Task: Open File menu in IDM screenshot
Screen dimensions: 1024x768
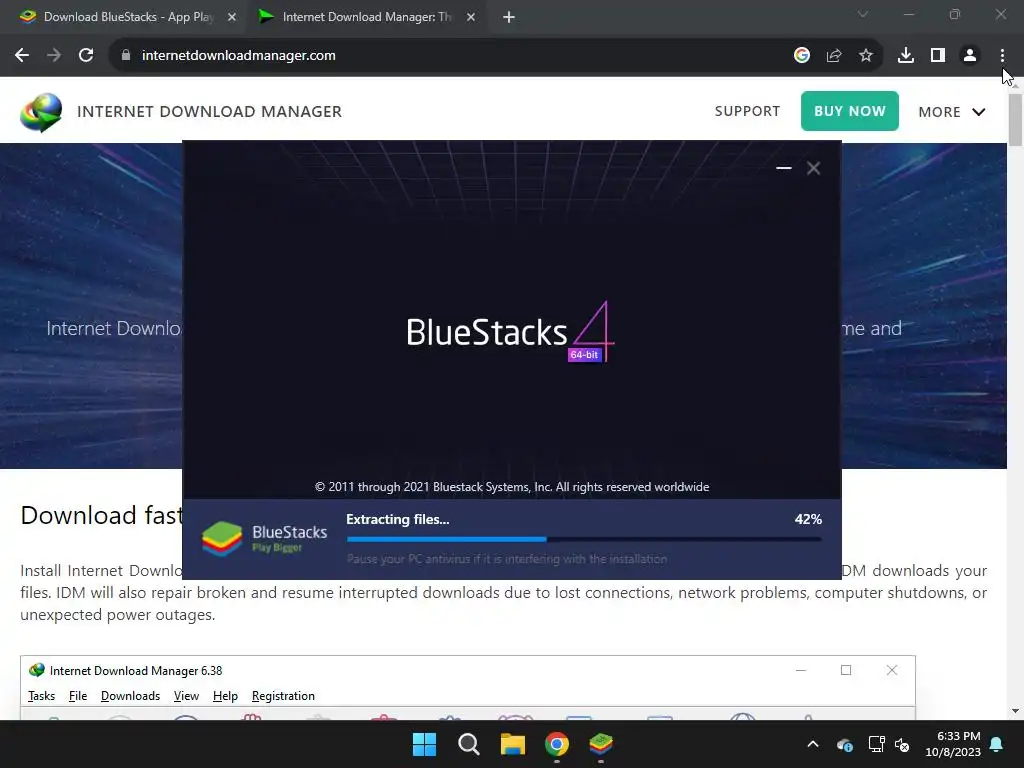Action: pyautogui.click(x=78, y=696)
